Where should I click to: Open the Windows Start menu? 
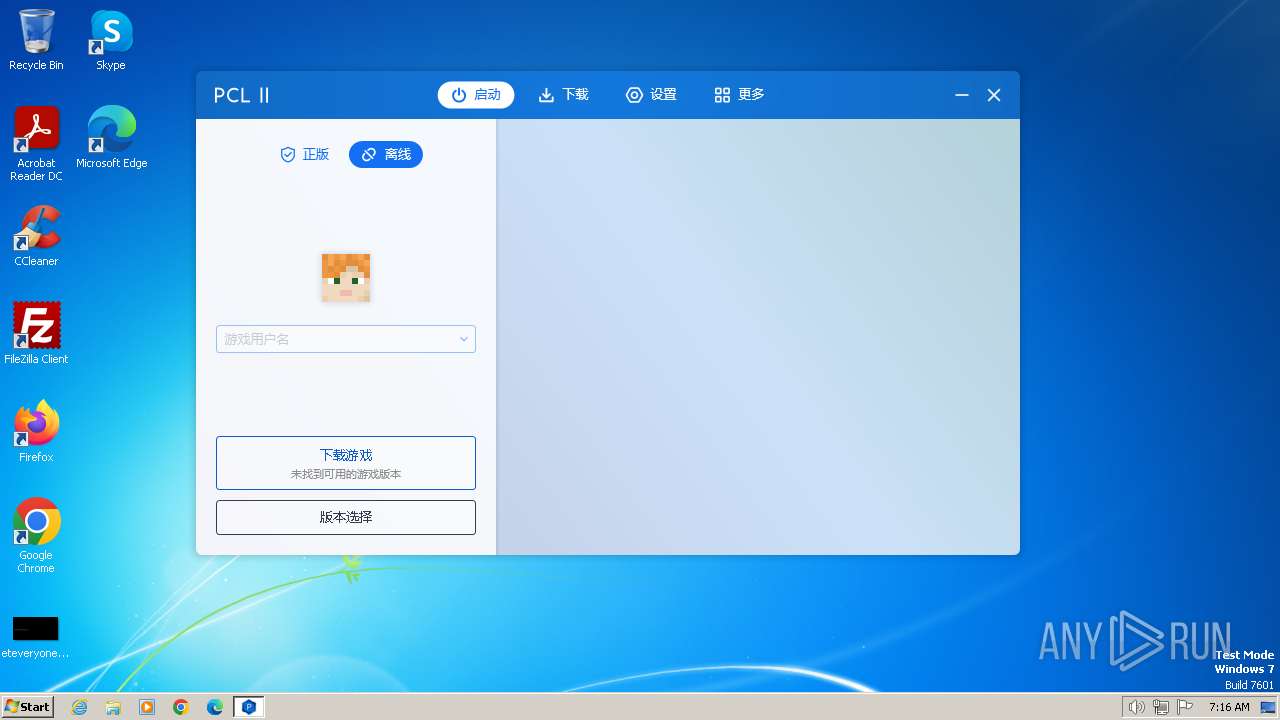27,706
